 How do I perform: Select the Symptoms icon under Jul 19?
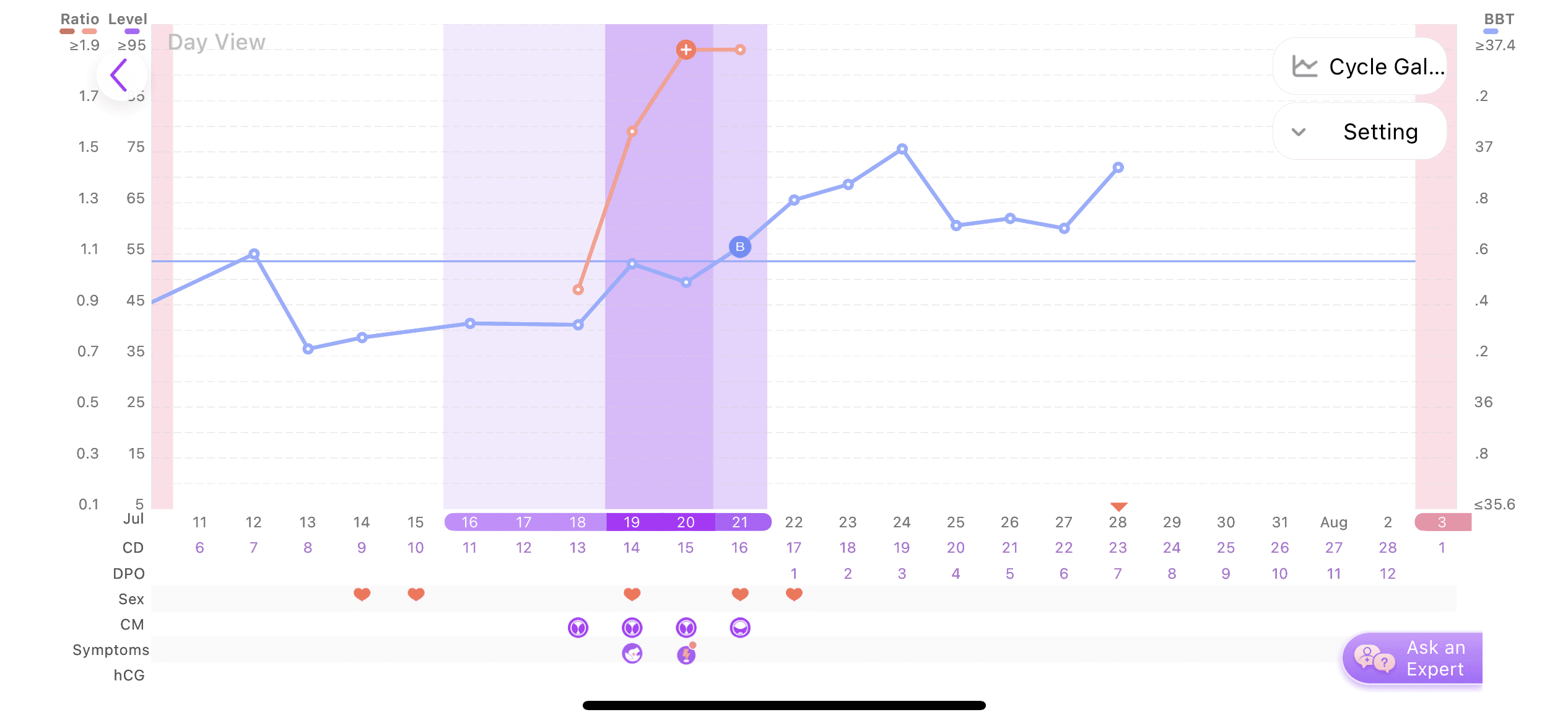pyautogui.click(x=632, y=654)
